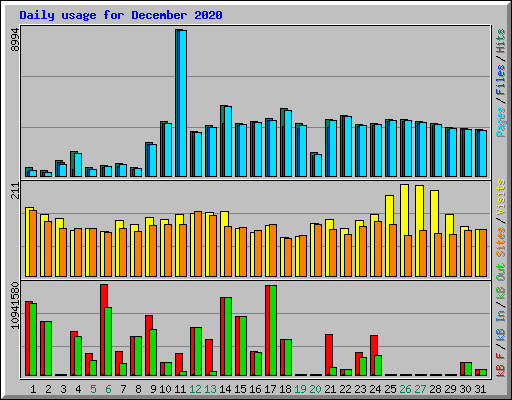Click the small cyan bar for day 20
This screenshot has height=400, width=512.
(318, 165)
